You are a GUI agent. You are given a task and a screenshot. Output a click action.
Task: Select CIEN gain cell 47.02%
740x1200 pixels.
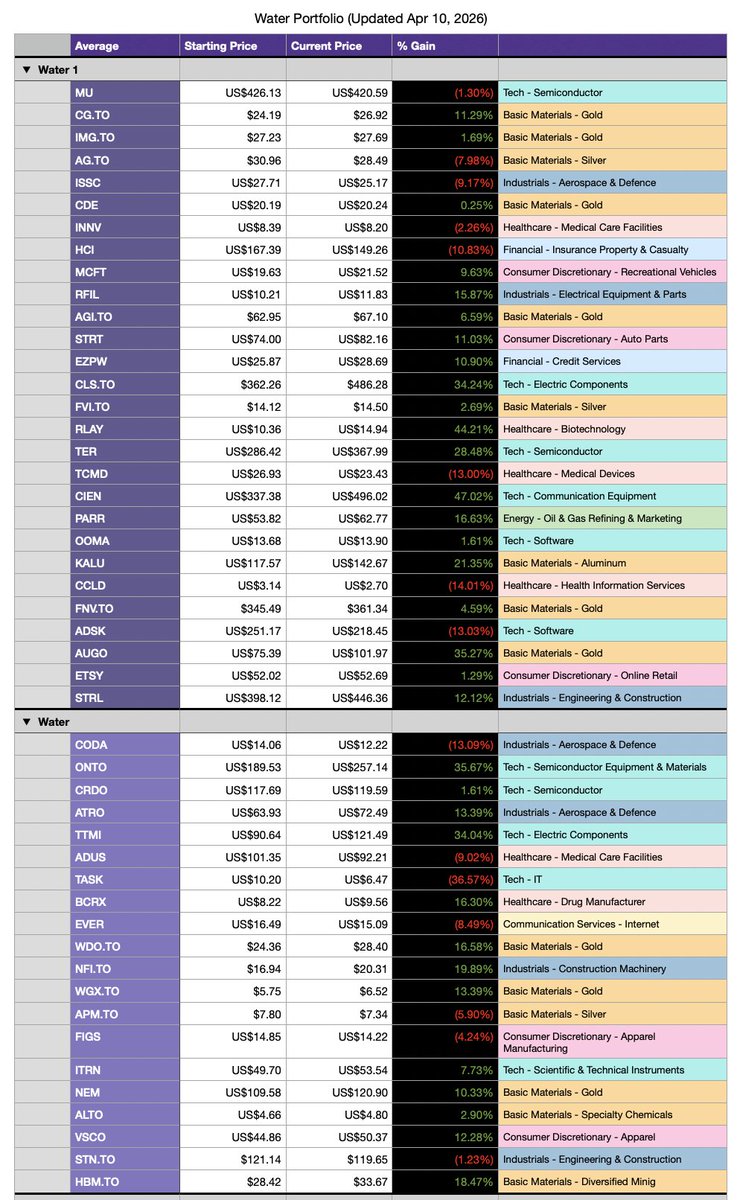click(x=445, y=496)
